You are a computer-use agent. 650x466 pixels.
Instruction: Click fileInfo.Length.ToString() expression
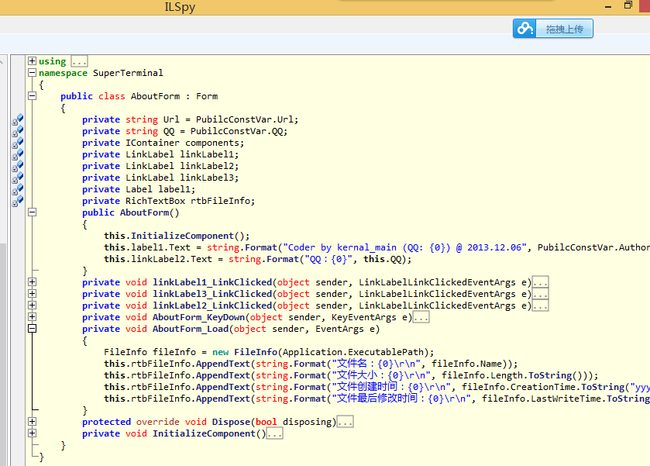[x=513, y=375]
